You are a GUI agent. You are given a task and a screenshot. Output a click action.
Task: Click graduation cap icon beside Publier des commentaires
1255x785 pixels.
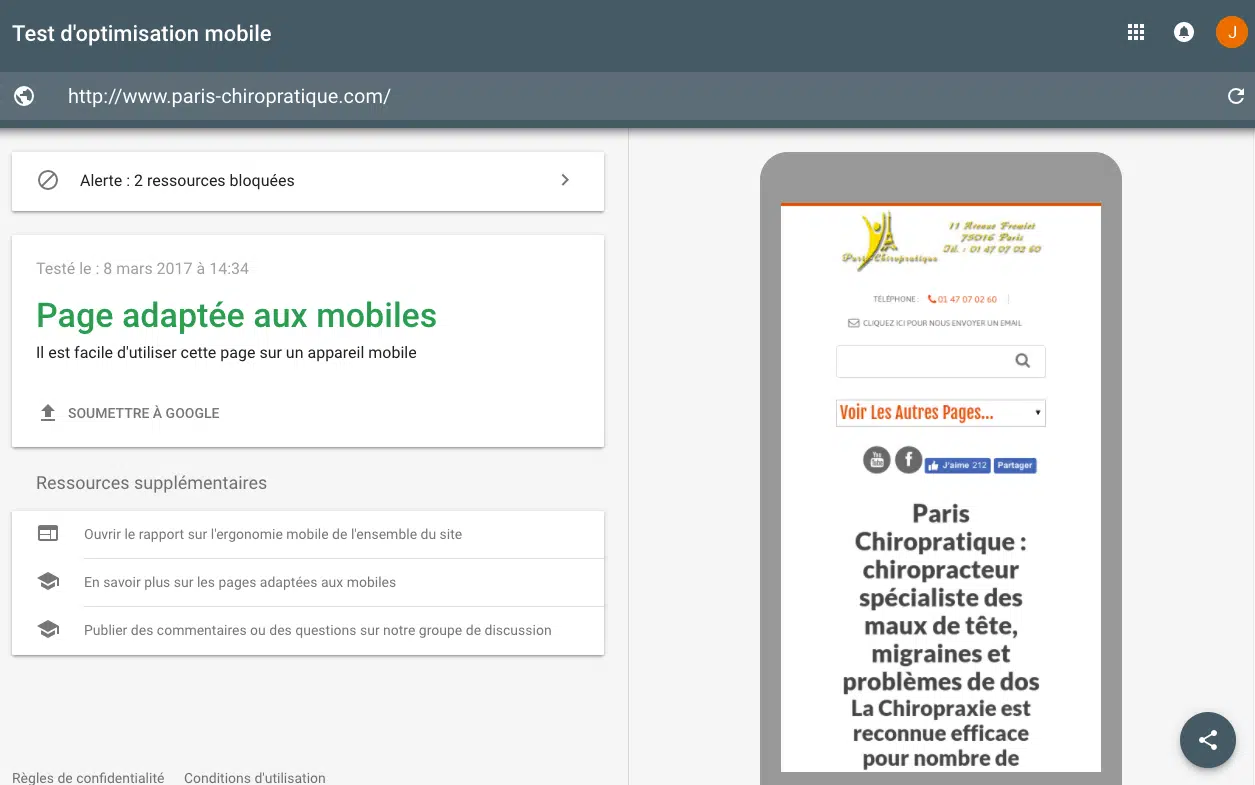coord(48,630)
